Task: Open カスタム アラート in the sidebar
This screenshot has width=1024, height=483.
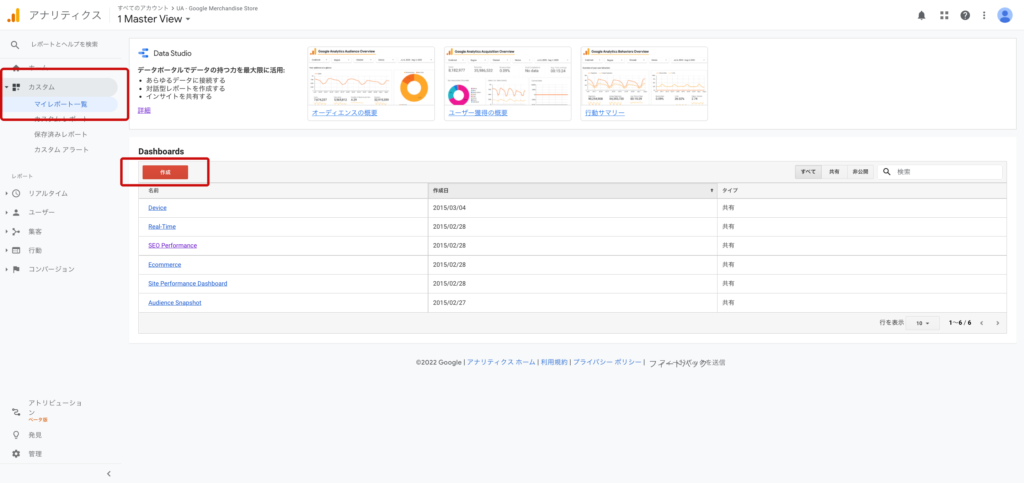Action: coord(61,149)
